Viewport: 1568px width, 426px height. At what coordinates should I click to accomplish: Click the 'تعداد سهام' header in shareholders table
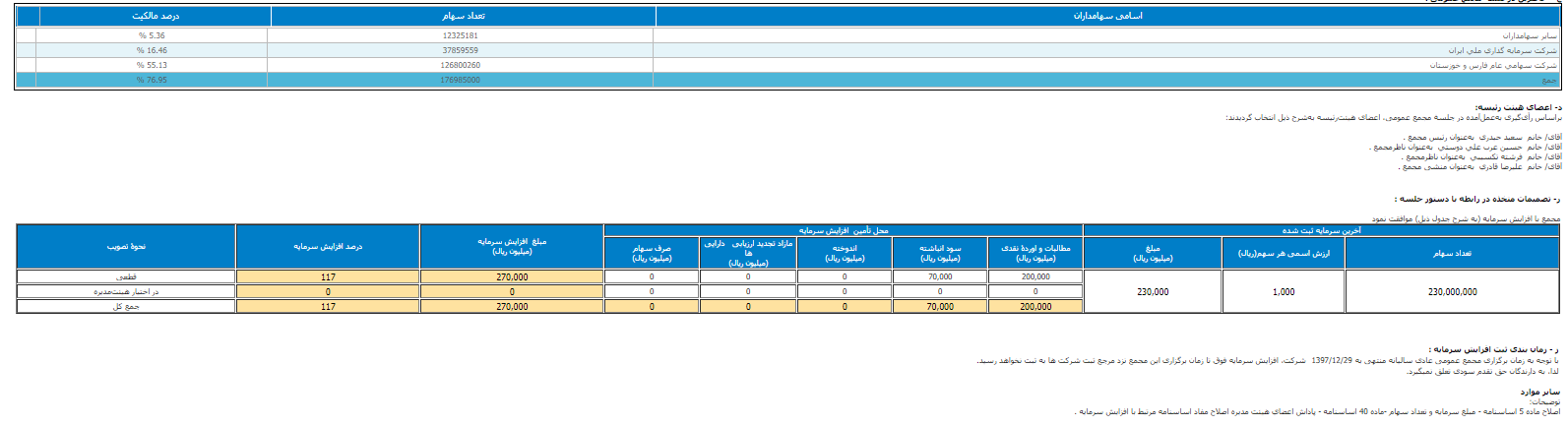point(461,17)
